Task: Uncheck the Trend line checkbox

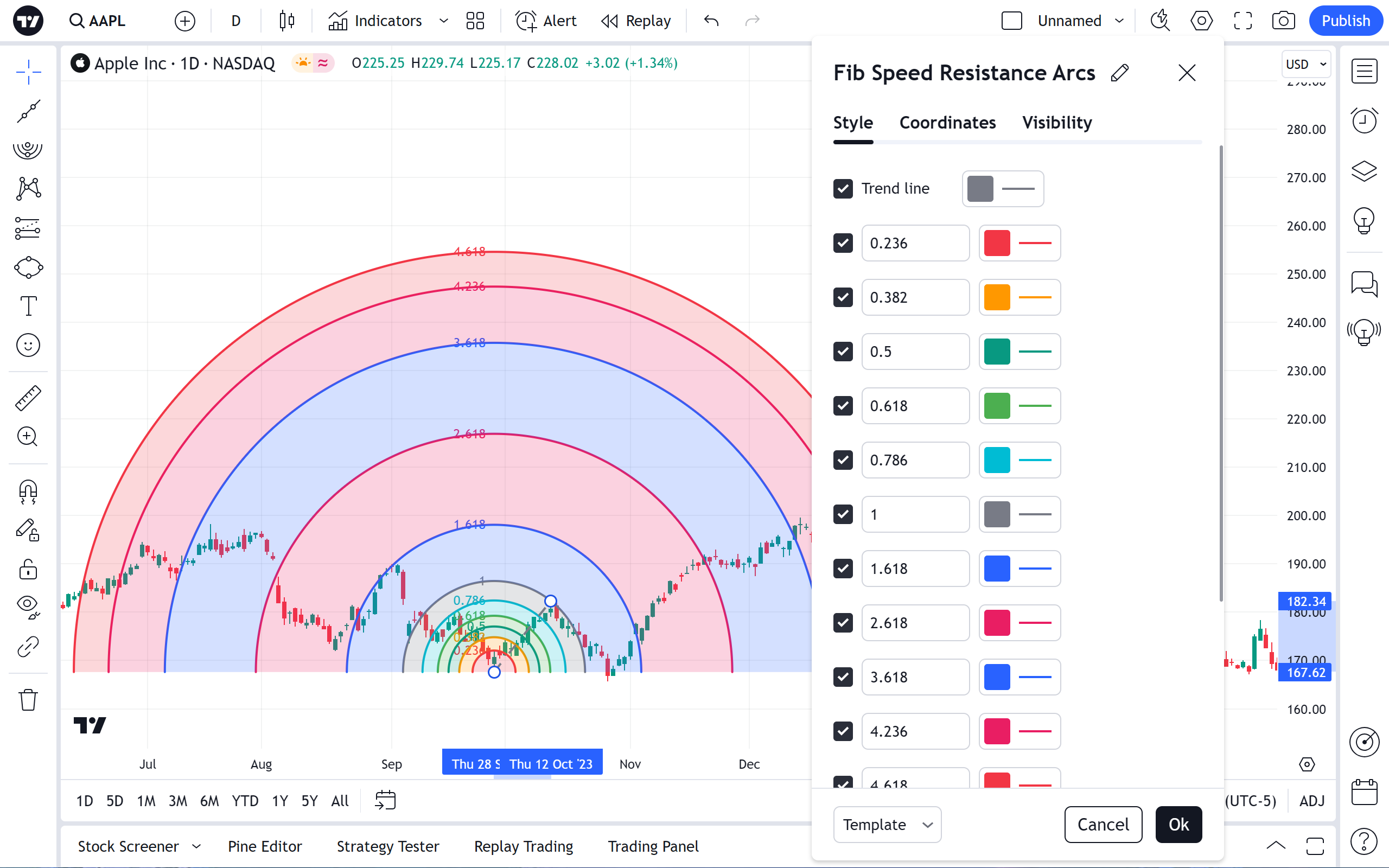Action: pyautogui.click(x=843, y=189)
